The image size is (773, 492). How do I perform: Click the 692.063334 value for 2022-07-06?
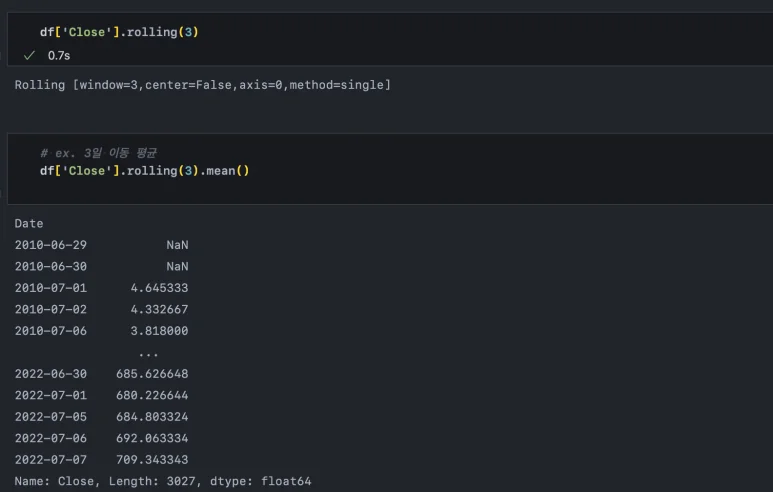coord(152,438)
